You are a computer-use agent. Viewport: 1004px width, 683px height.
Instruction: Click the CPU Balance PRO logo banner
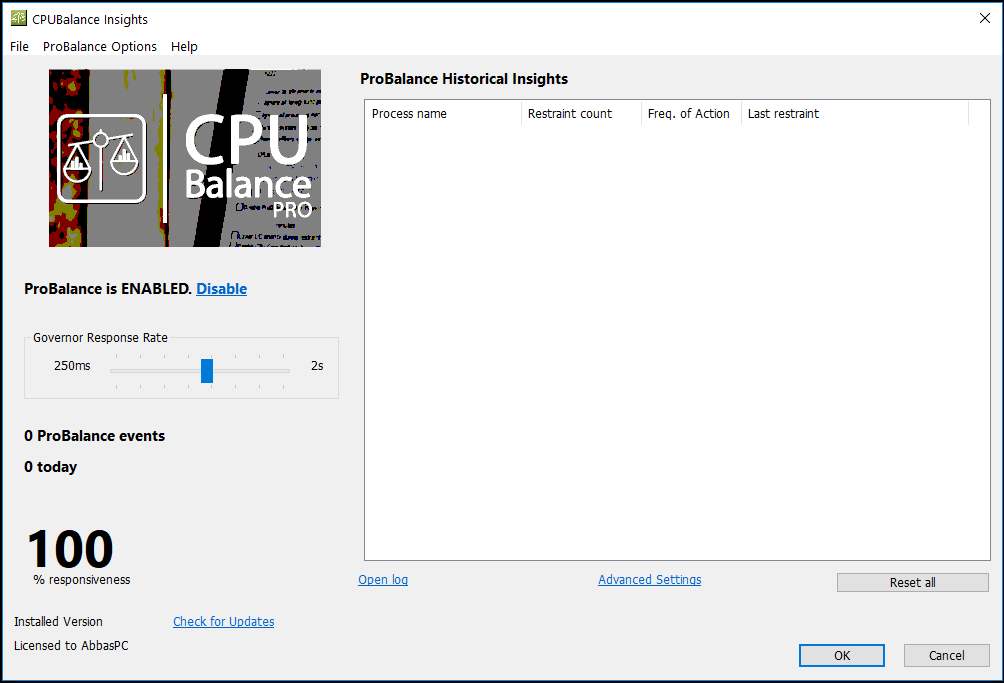[185, 158]
